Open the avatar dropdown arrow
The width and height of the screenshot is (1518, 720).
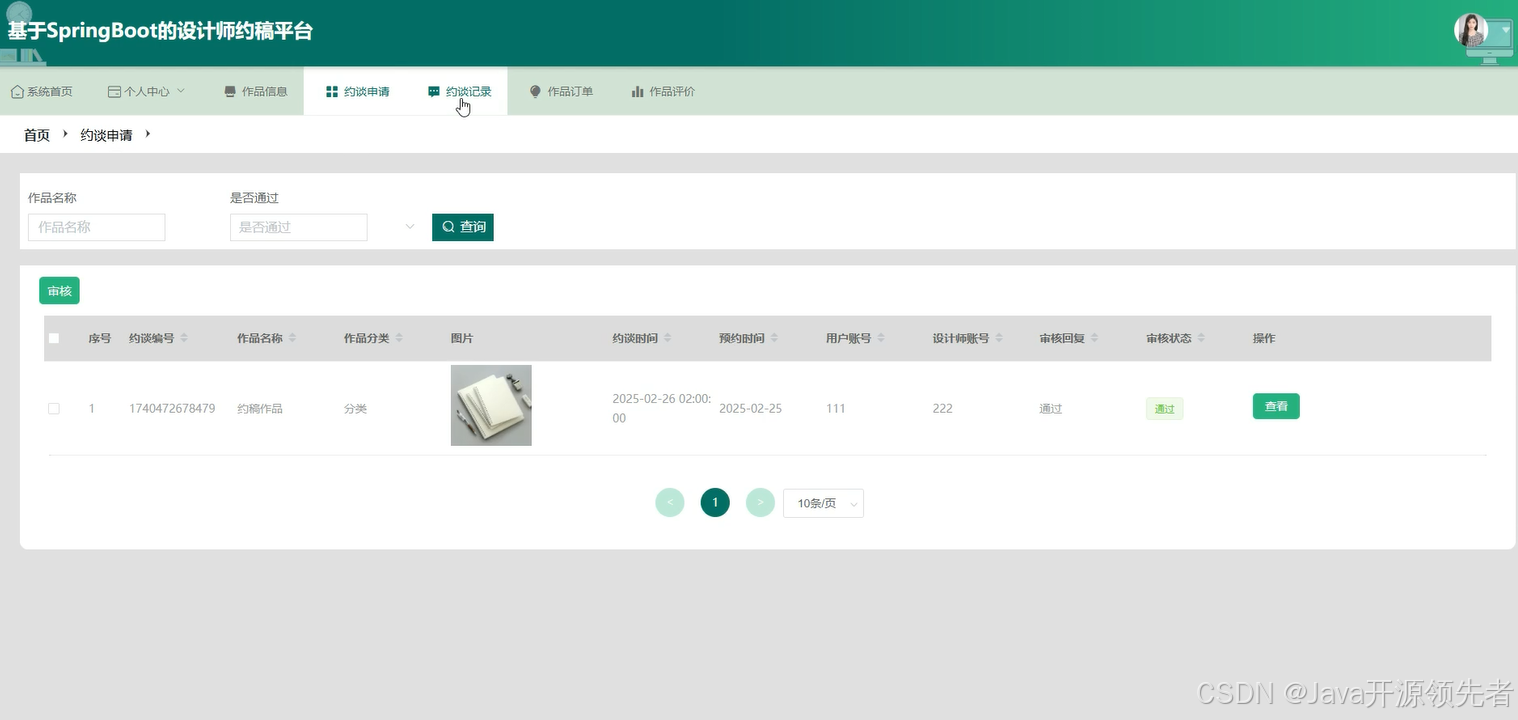pyautogui.click(x=1506, y=30)
